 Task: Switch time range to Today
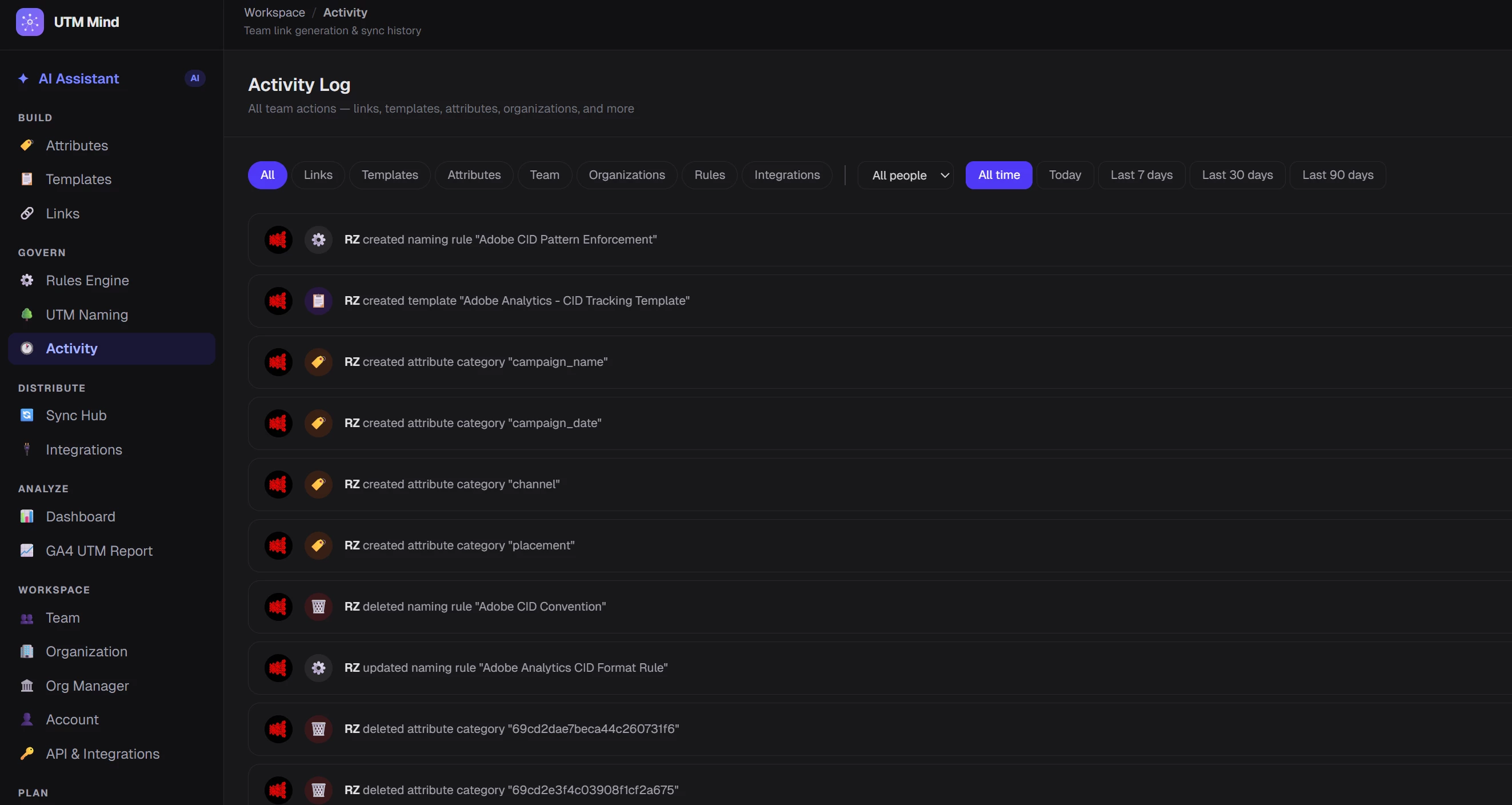coord(1064,175)
